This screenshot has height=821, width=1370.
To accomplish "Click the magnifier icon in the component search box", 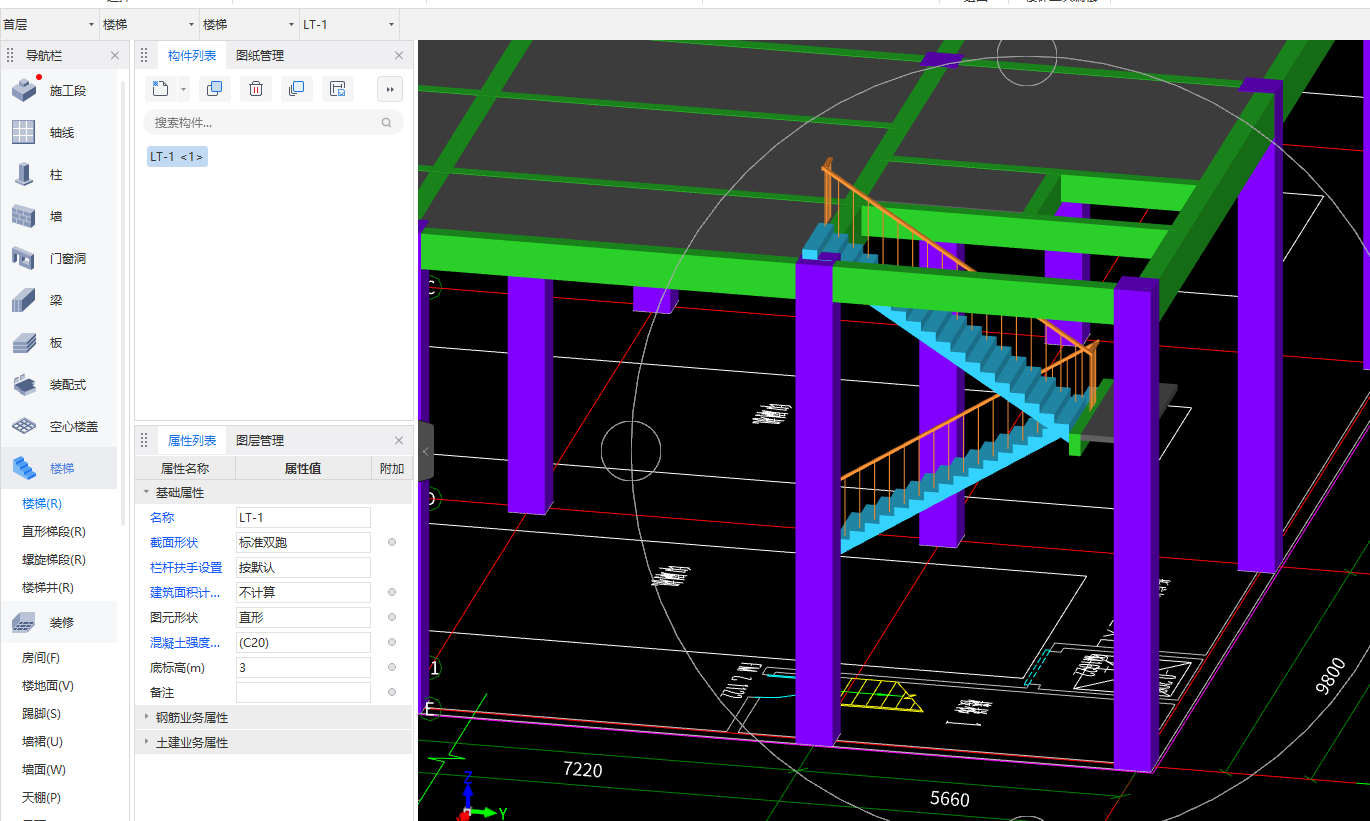I will pos(387,123).
